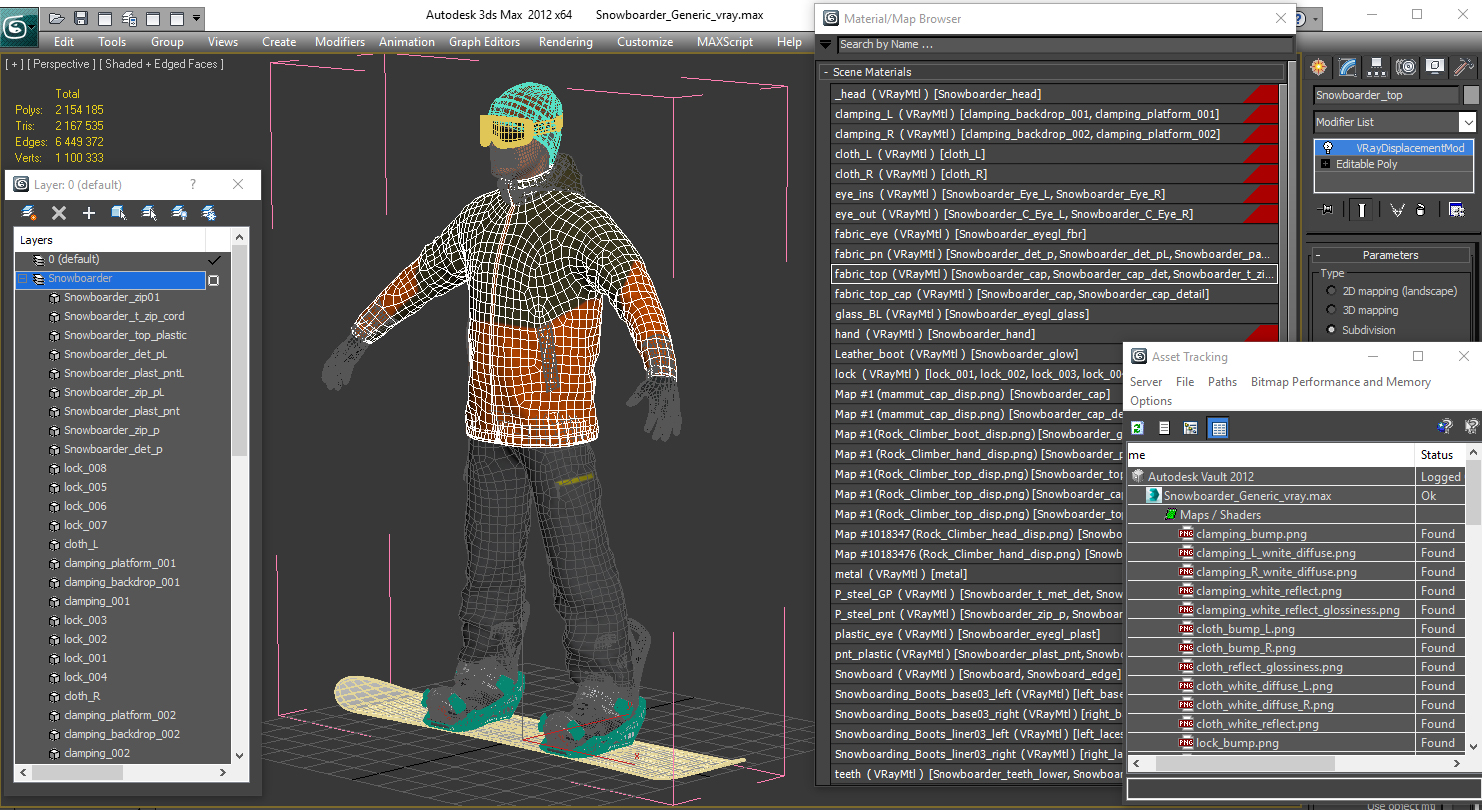The width and height of the screenshot is (1482, 810).
Task: Open the [ + ] viewport options menu
Action: point(14,64)
